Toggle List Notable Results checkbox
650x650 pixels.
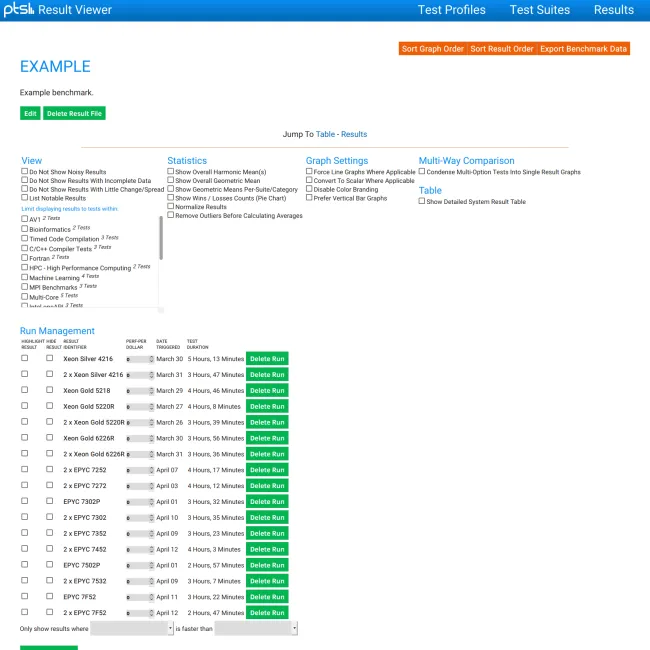(x=24, y=197)
